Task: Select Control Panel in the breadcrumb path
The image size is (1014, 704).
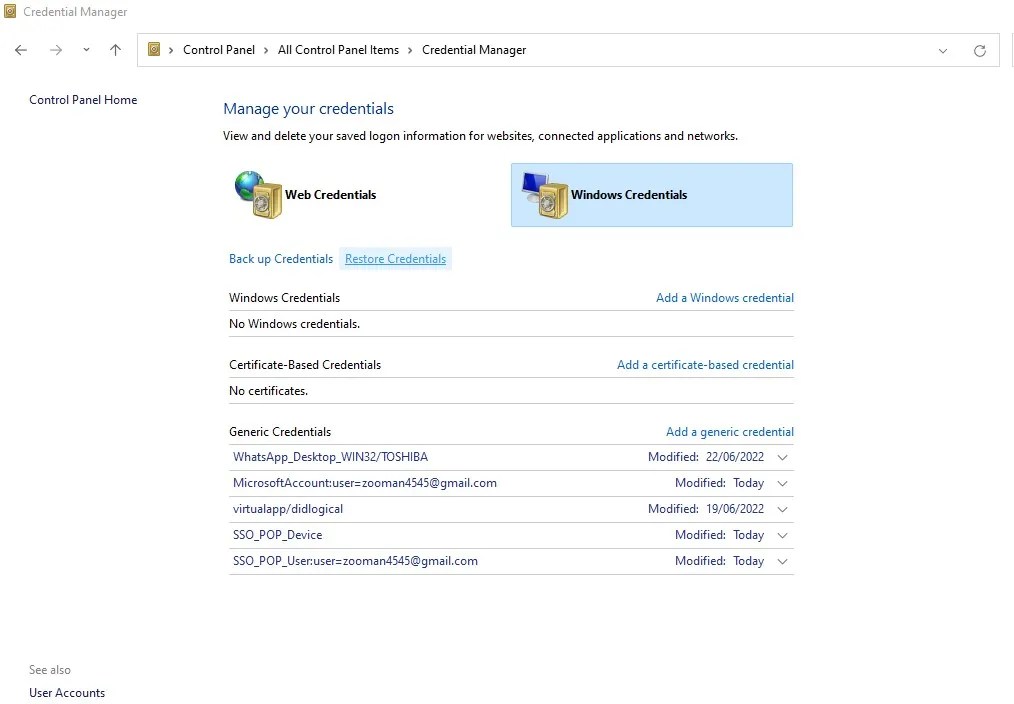Action: (x=219, y=49)
